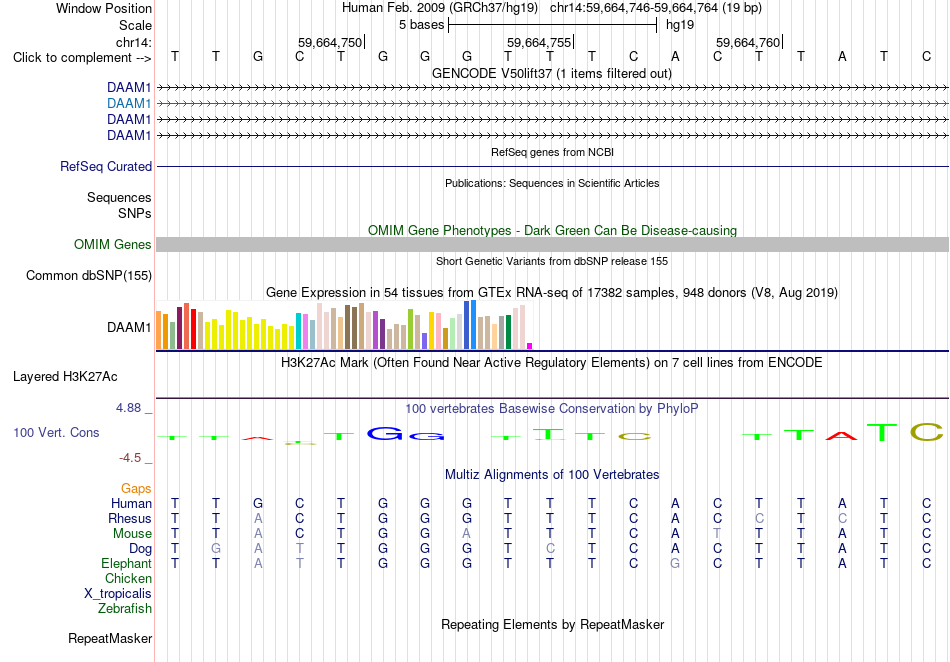This screenshot has height=662, width=950.
Task: Click the faded T mismatch in Mouse row
Action: click(x=717, y=533)
